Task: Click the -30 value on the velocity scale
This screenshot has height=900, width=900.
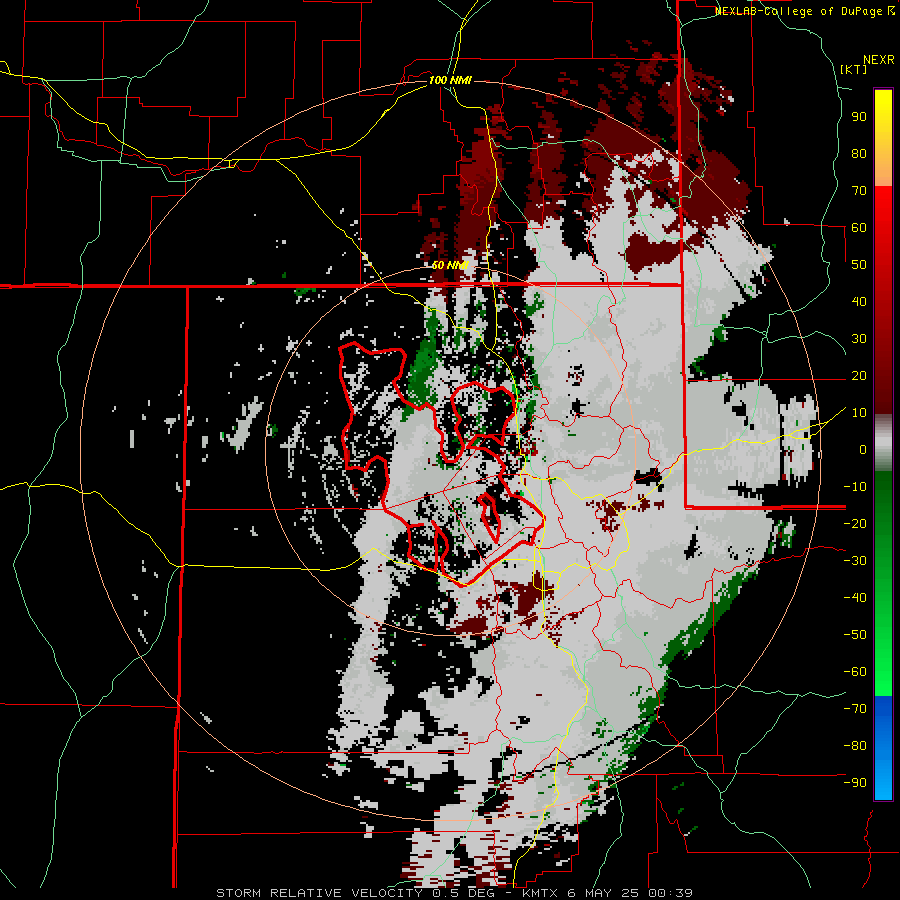Action: [x=856, y=561]
